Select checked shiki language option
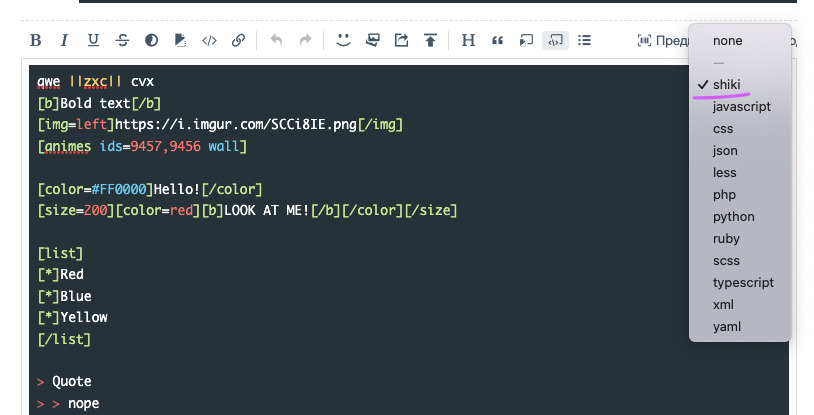Image resolution: width=814 pixels, height=415 pixels. pyautogui.click(x=727, y=85)
